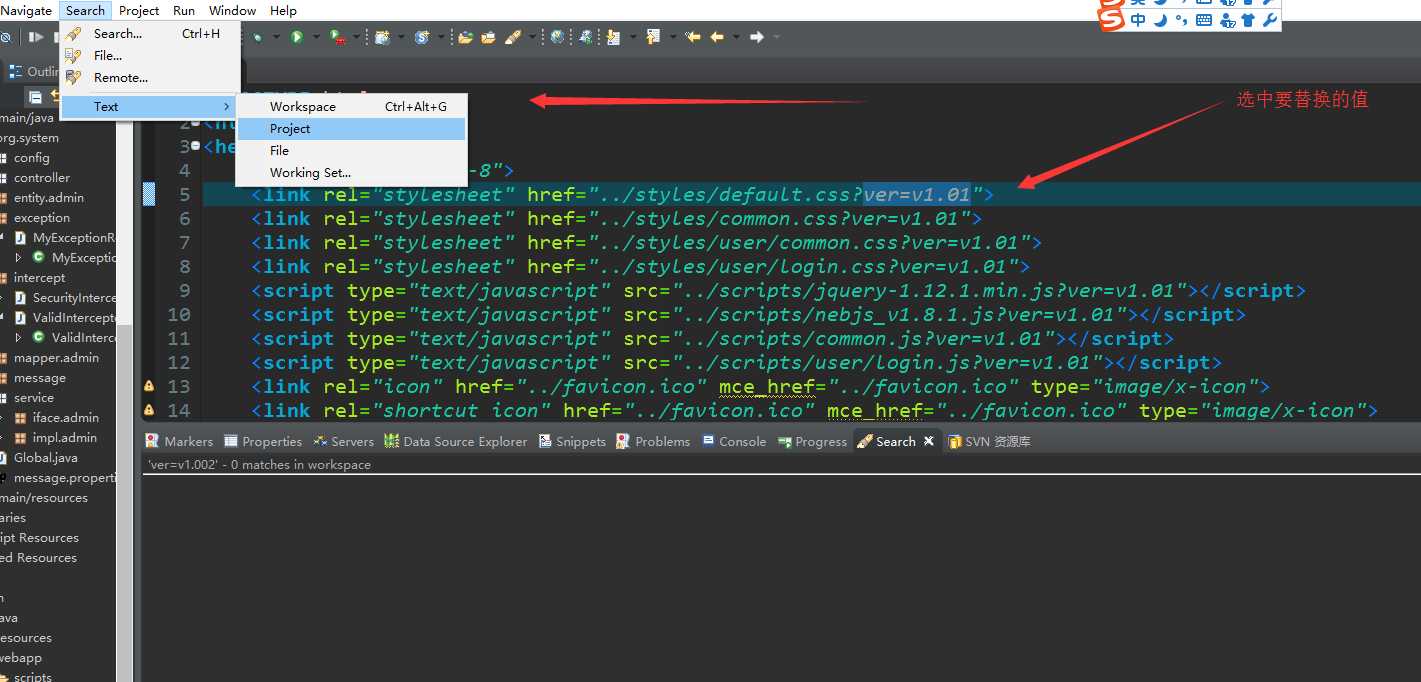Click the new server calendar-like toolbar icon
Viewport: 1421px width, 682px height.
(x=382, y=37)
